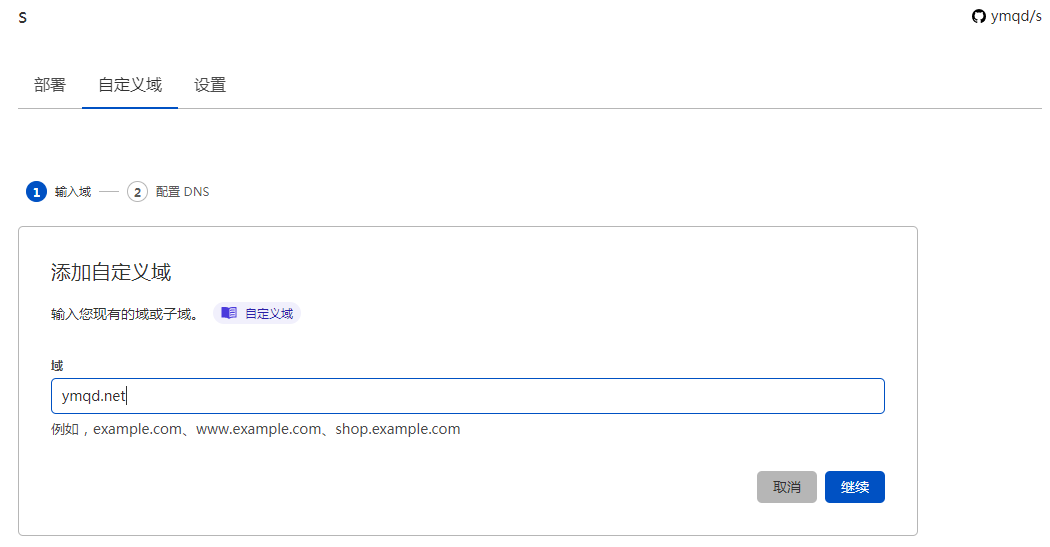Click the step 2 circle indicator
The image size is (1050, 547).
point(137,192)
